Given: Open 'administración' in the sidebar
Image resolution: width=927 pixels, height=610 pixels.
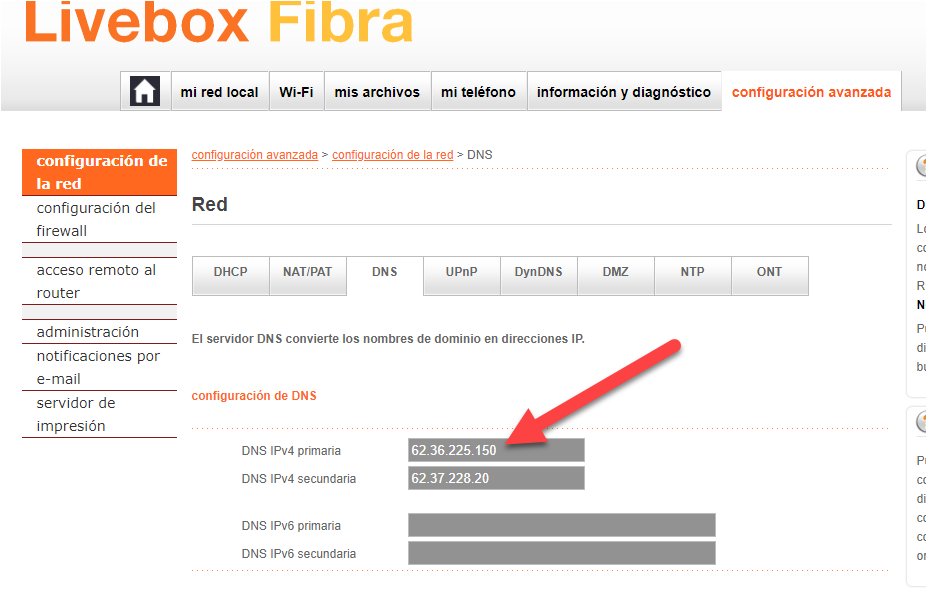Looking at the screenshot, I should tap(99, 332).
